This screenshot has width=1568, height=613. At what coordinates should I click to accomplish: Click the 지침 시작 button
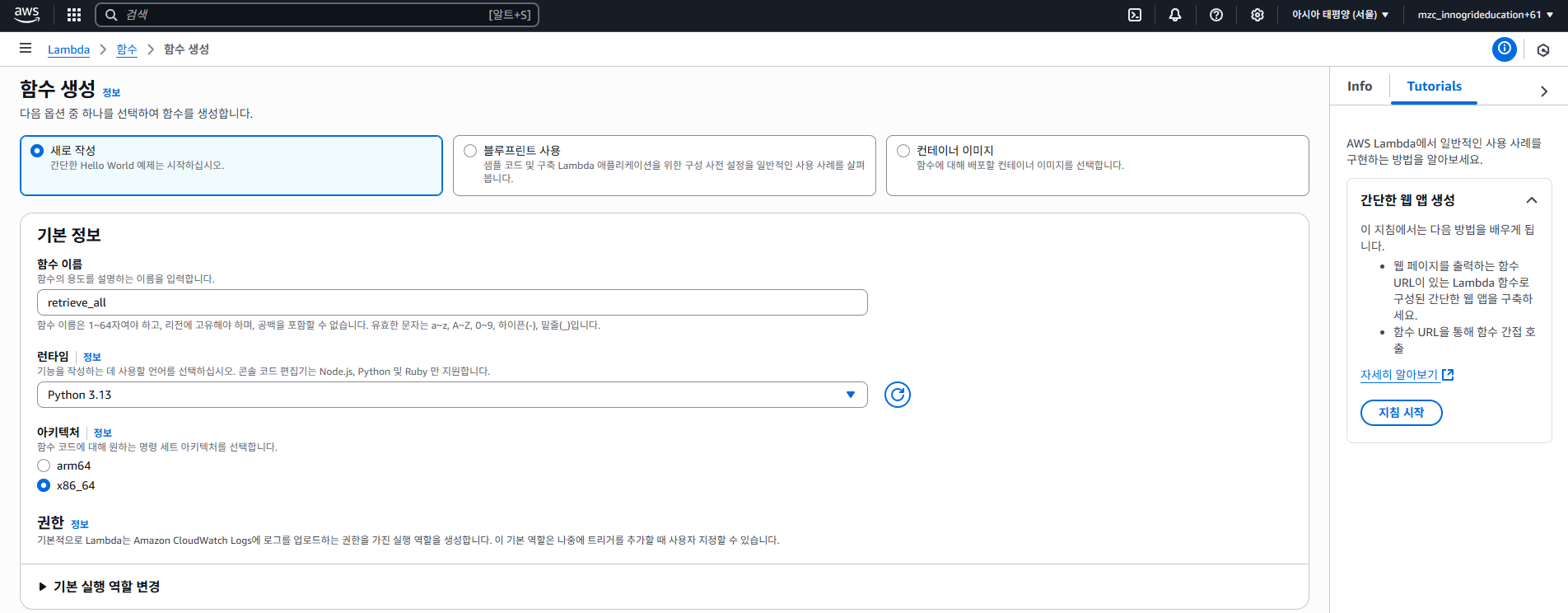pos(1401,413)
